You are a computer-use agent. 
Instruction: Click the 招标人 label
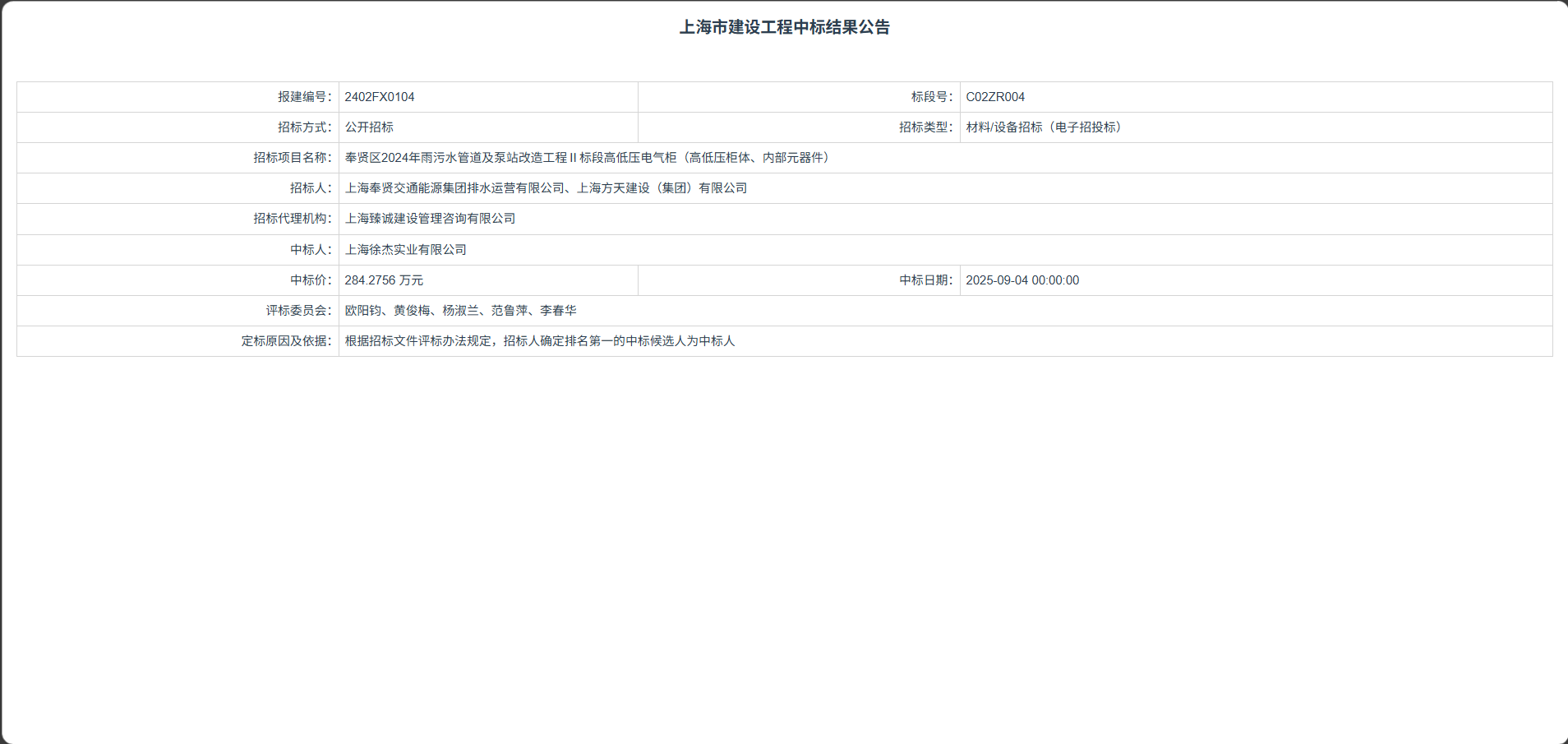[311, 188]
